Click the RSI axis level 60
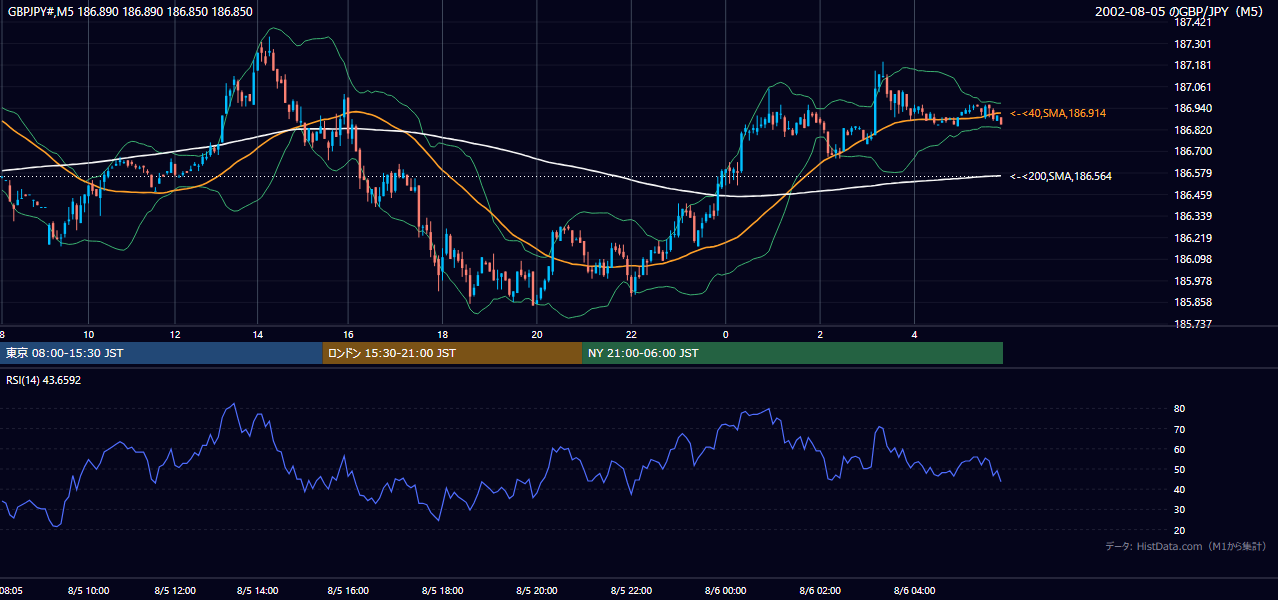The height and width of the screenshot is (600, 1278). [1179, 449]
